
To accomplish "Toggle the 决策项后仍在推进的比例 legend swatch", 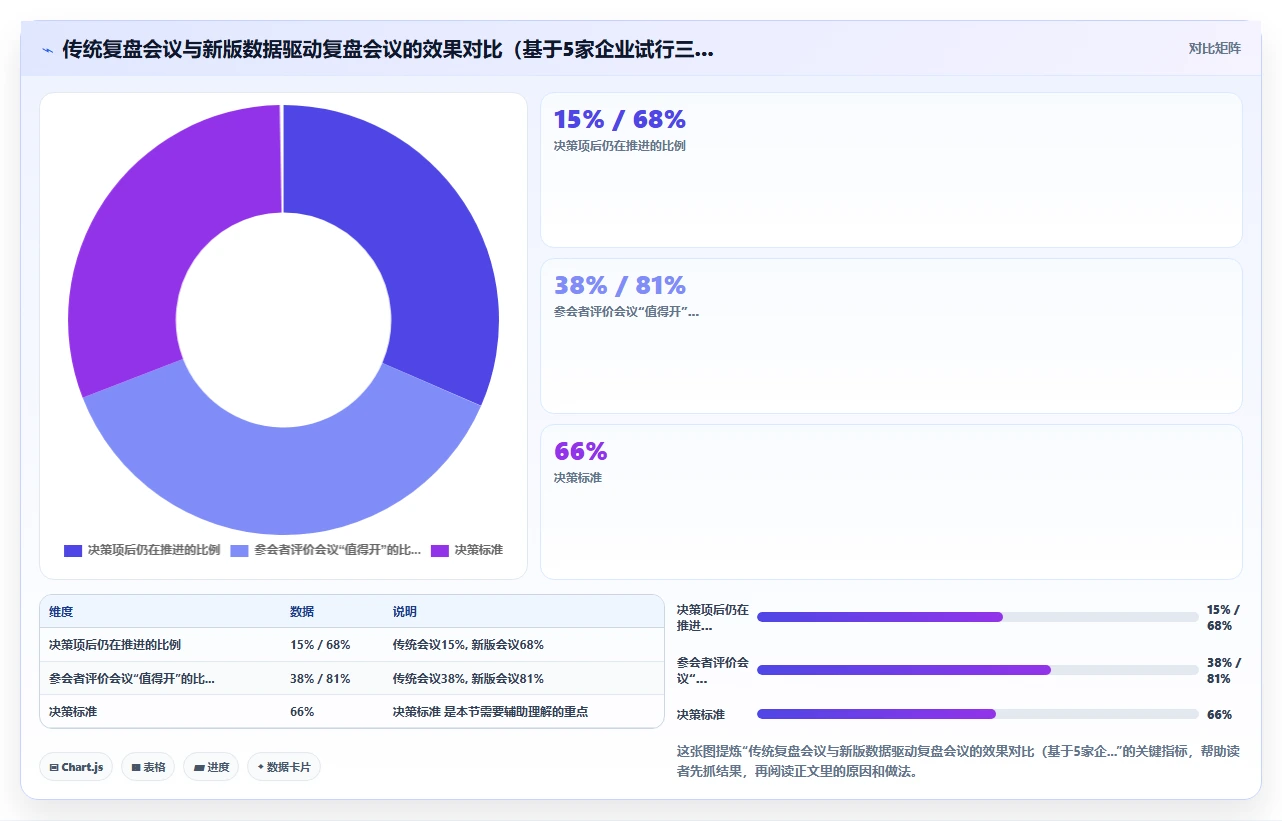I will coord(73,550).
